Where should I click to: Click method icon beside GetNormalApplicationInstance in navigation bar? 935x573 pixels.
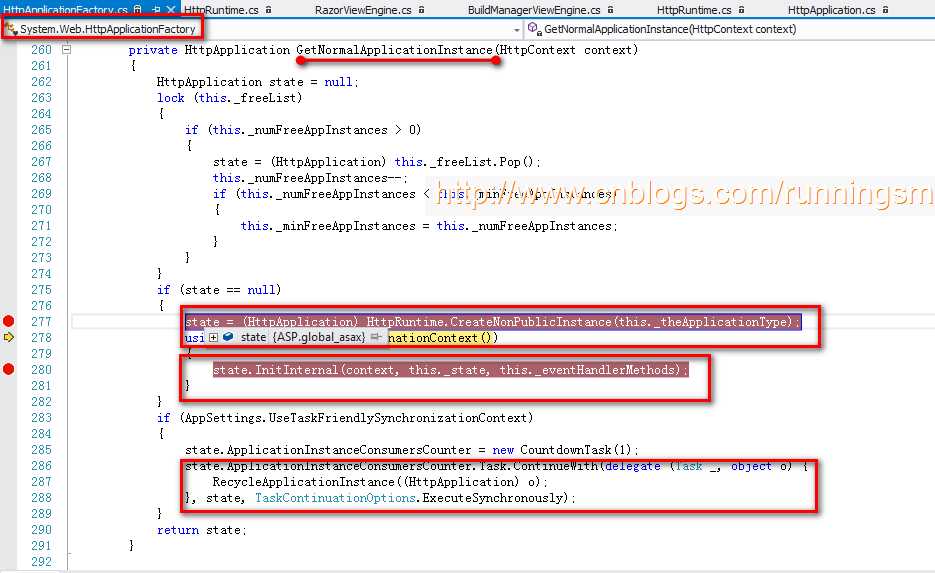534,29
